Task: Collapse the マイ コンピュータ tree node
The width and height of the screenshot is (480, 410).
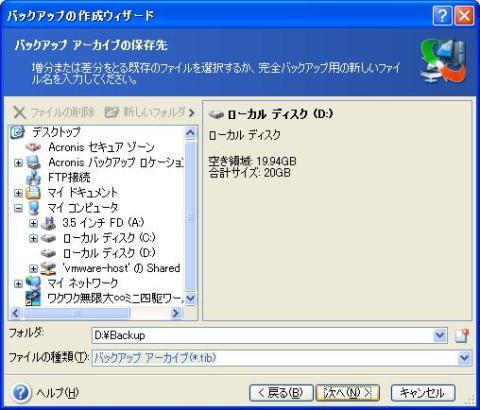Action: point(18,208)
